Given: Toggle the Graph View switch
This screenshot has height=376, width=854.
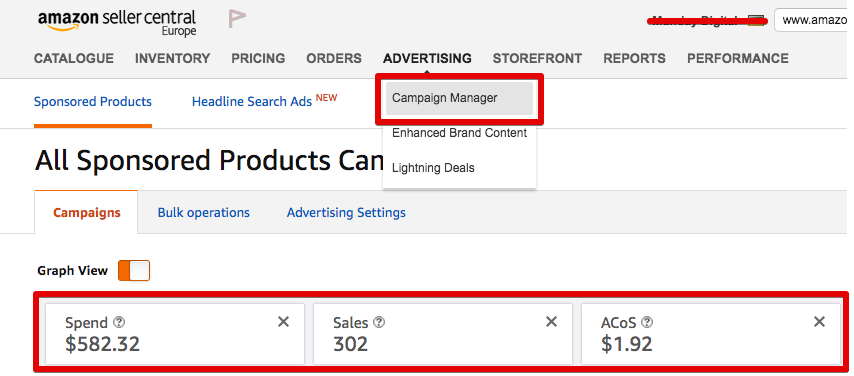Looking at the screenshot, I should (x=134, y=271).
